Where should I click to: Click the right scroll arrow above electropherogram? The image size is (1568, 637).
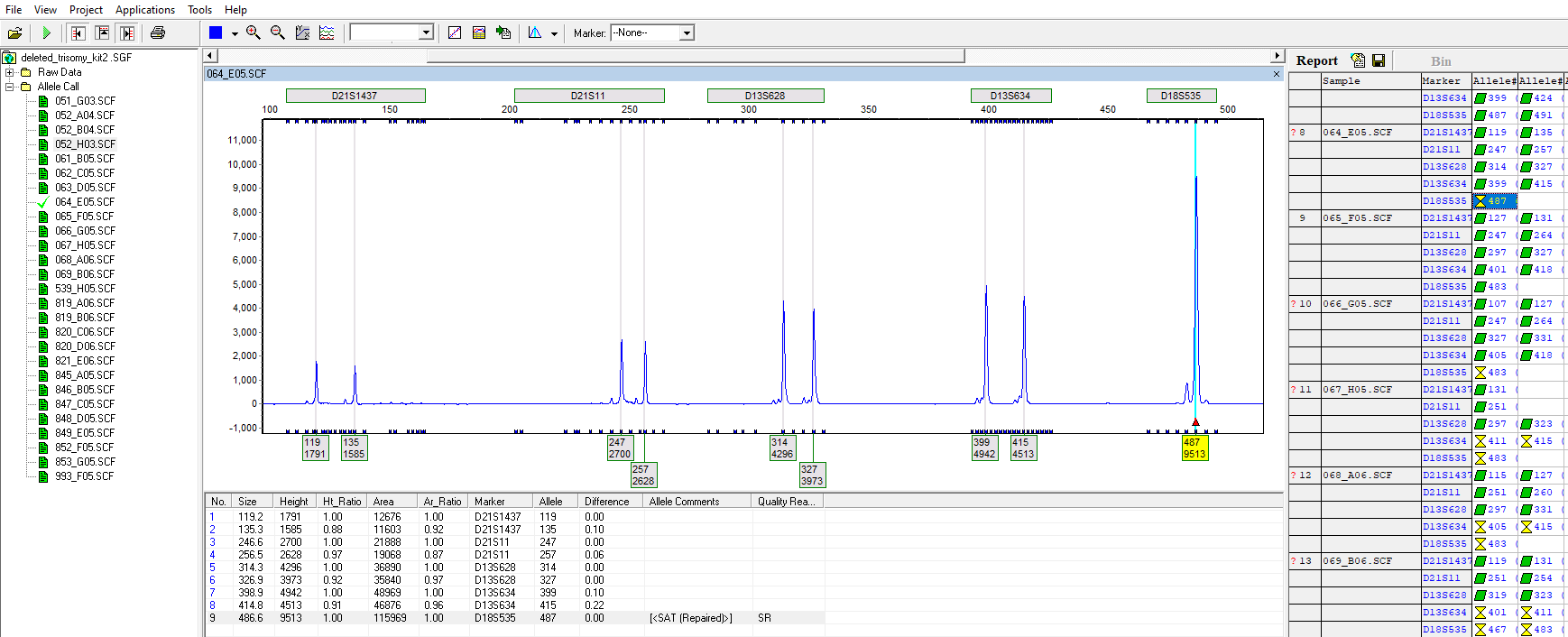click(x=1277, y=56)
